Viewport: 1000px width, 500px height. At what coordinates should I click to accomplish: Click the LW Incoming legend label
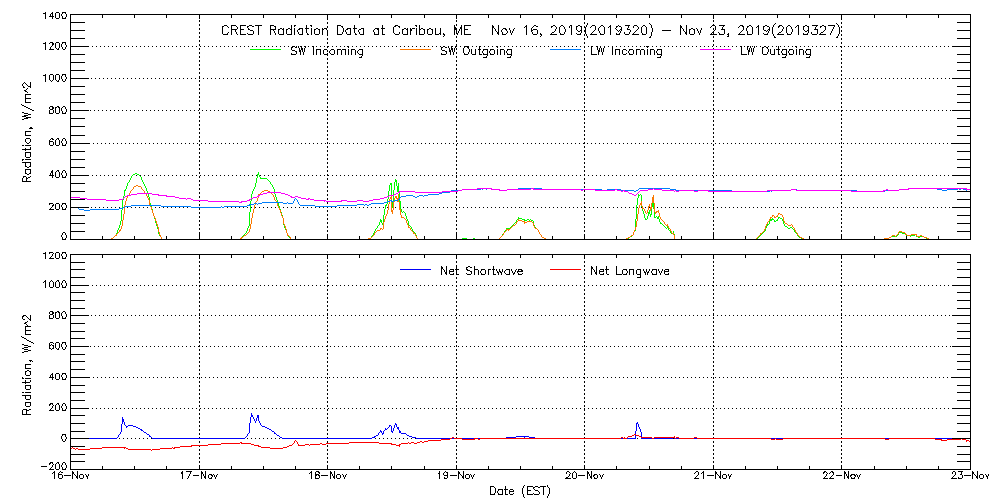coord(626,51)
